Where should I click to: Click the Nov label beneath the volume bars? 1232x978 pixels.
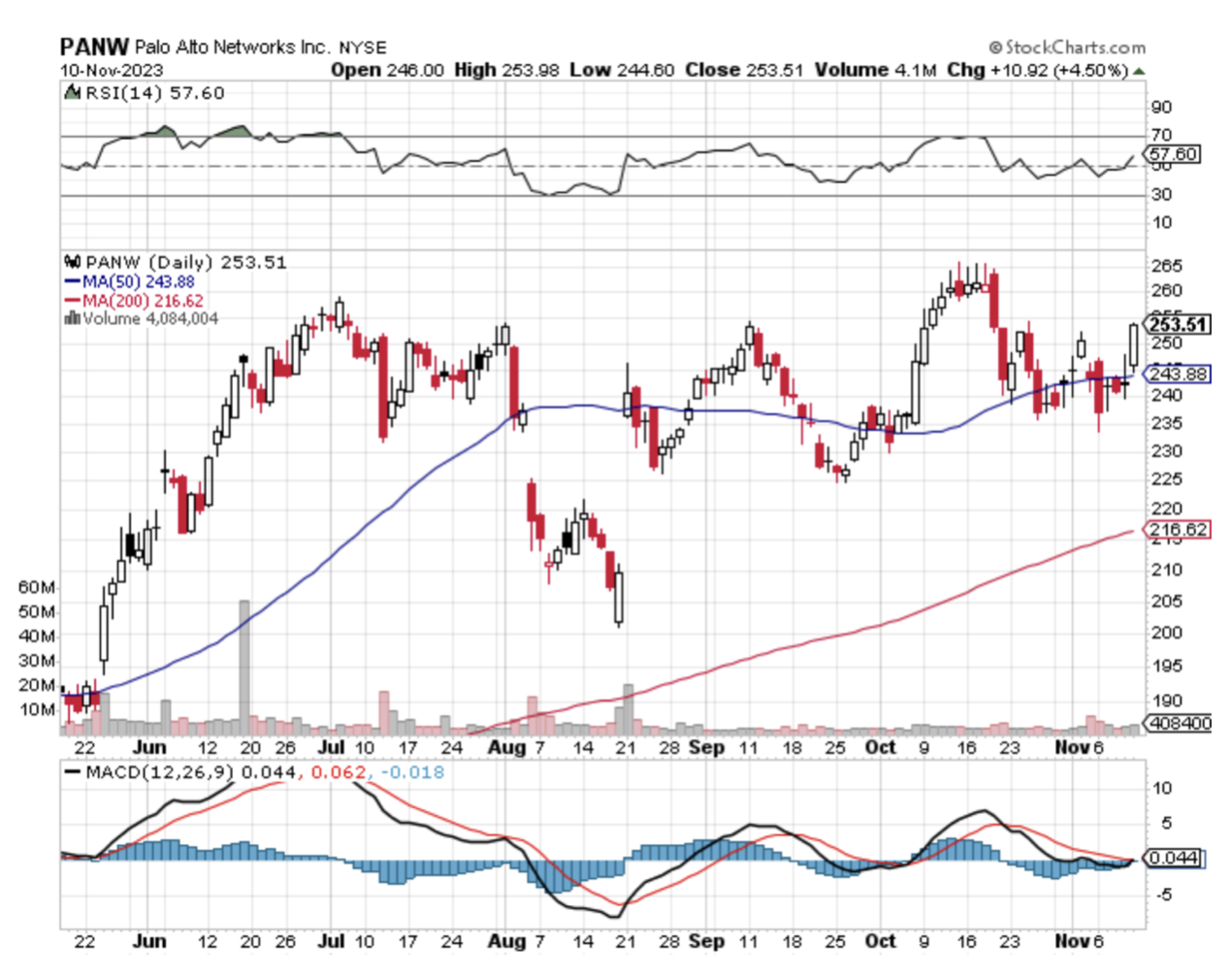[x=1072, y=747]
